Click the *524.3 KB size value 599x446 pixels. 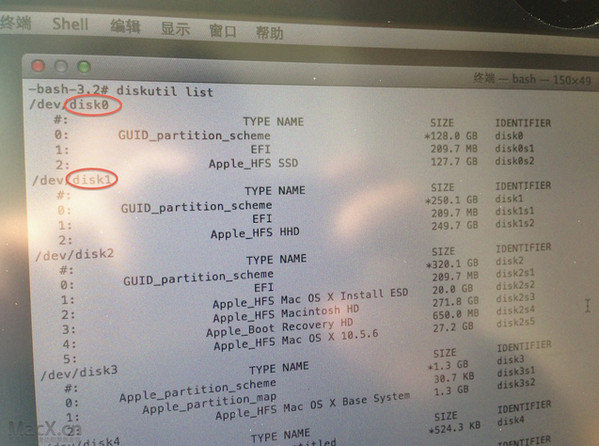tap(455, 427)
